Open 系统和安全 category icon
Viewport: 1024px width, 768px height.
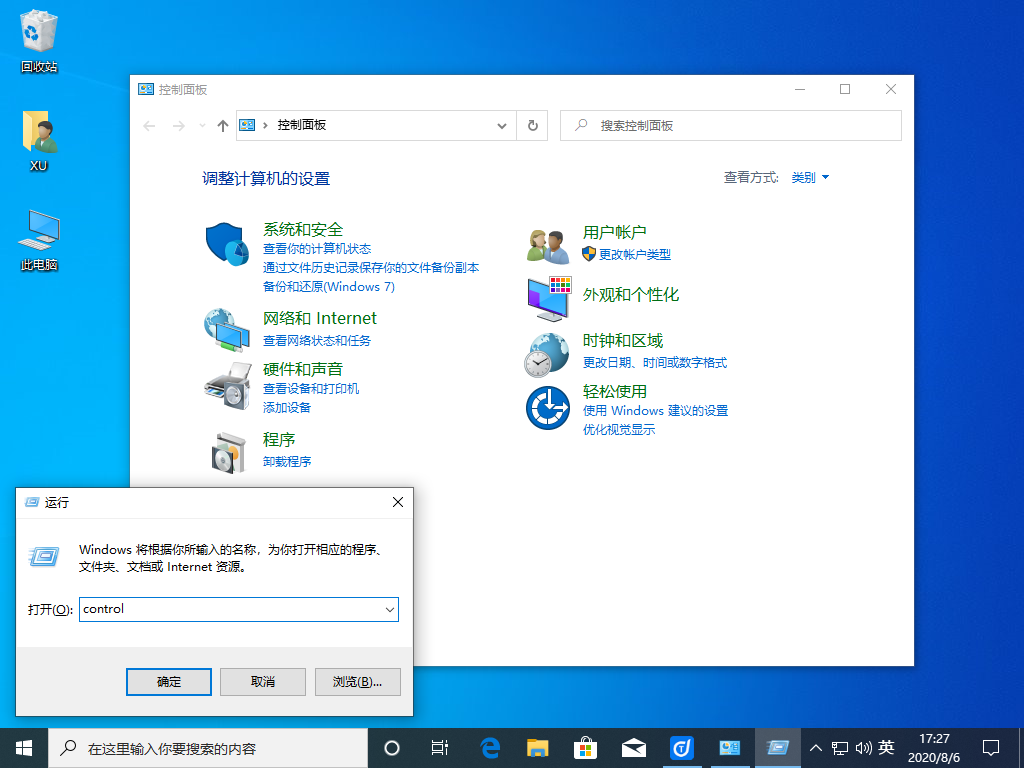tap(226, 243)
